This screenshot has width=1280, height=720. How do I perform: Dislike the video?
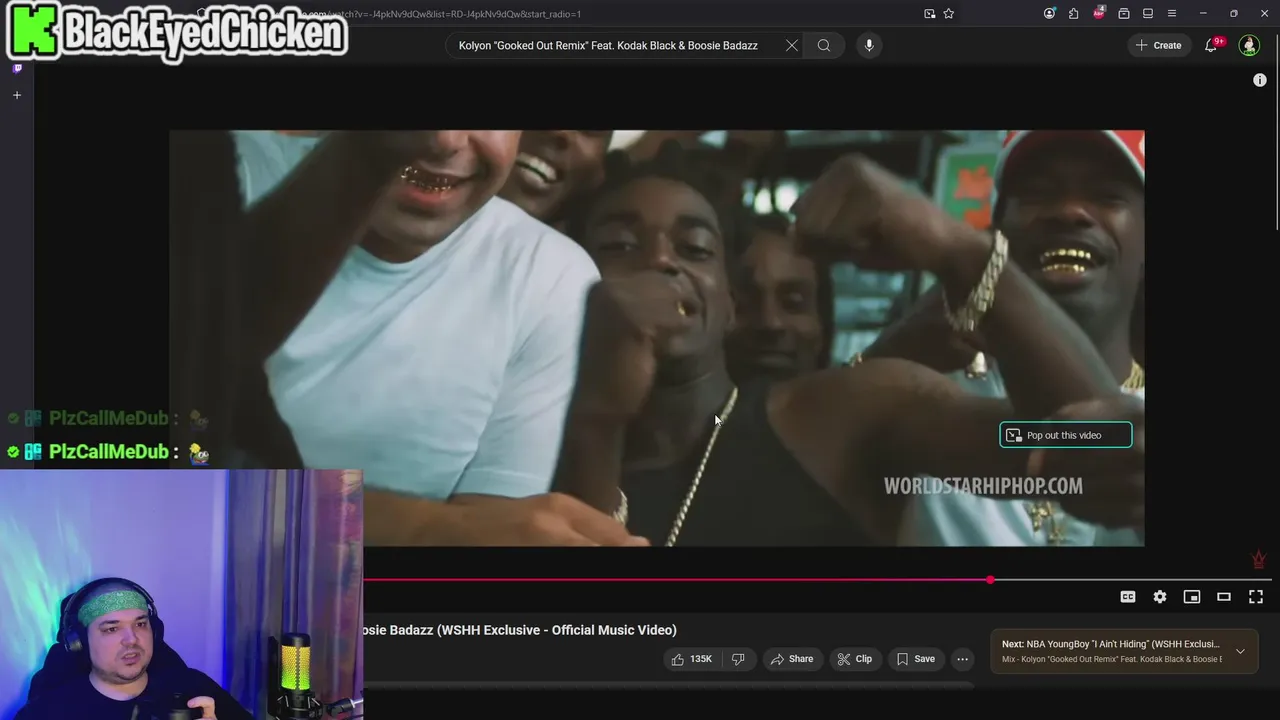click(738, 659)
